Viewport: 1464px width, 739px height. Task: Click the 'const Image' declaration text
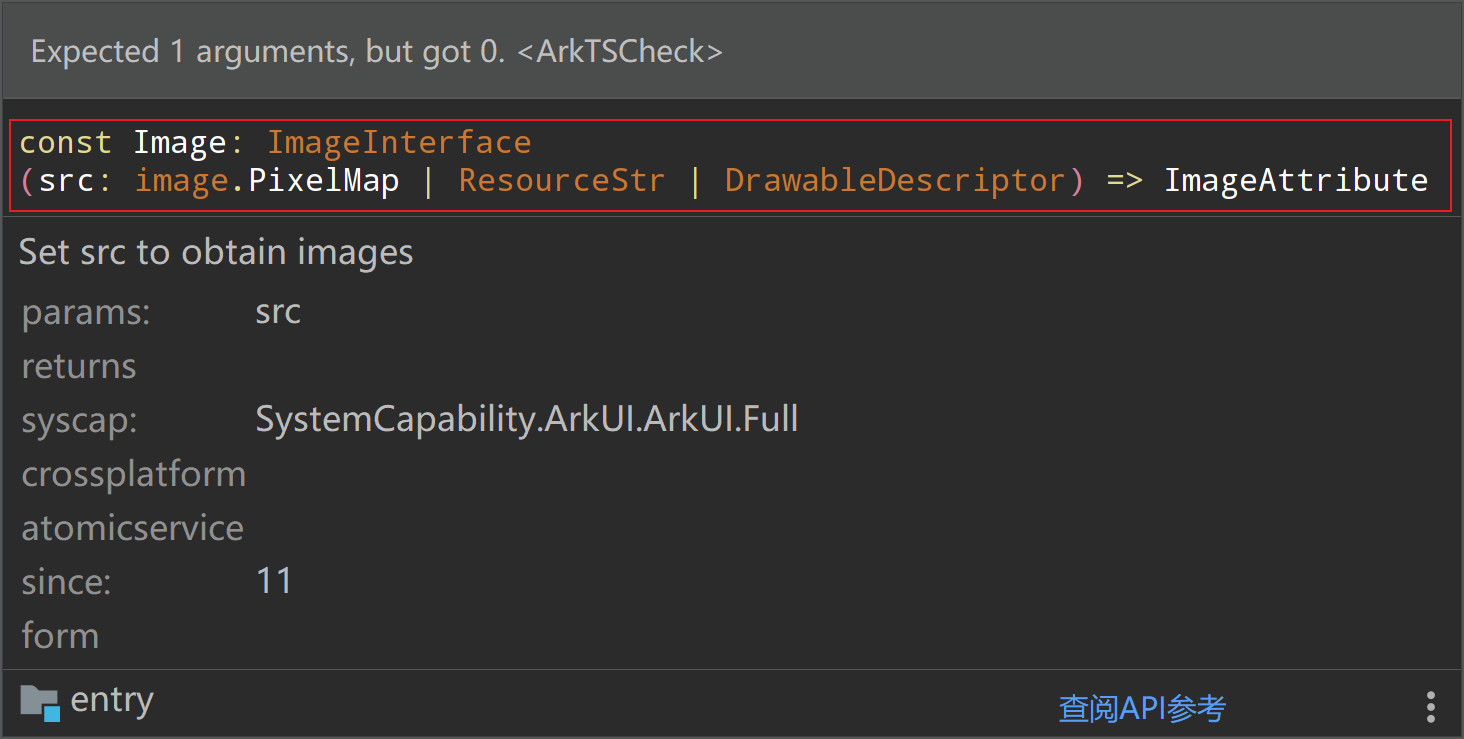coord(122,143)
